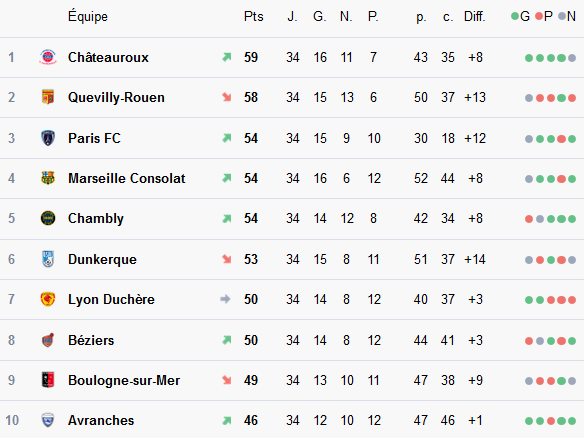Sort the table by Pts column
This screenshot has width=584, height=438.
pos(254,16)
